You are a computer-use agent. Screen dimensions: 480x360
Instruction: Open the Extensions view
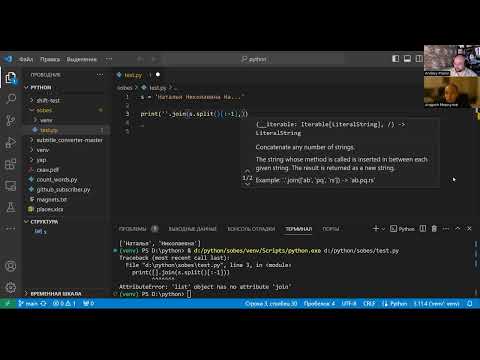pos(11,164)
